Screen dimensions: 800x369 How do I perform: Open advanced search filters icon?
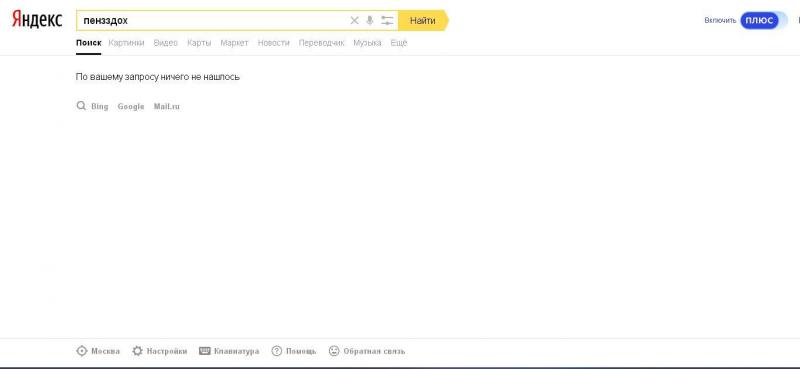point(387,20)
